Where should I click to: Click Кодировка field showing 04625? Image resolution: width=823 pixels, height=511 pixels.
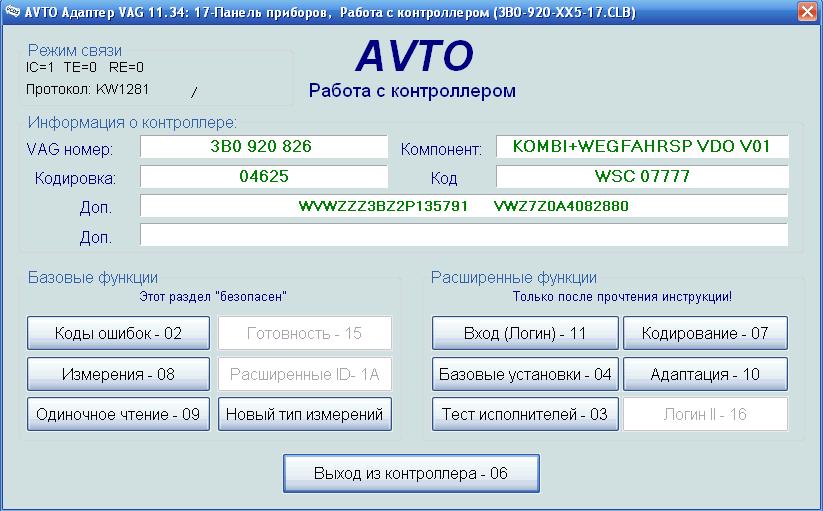point(263,176)
